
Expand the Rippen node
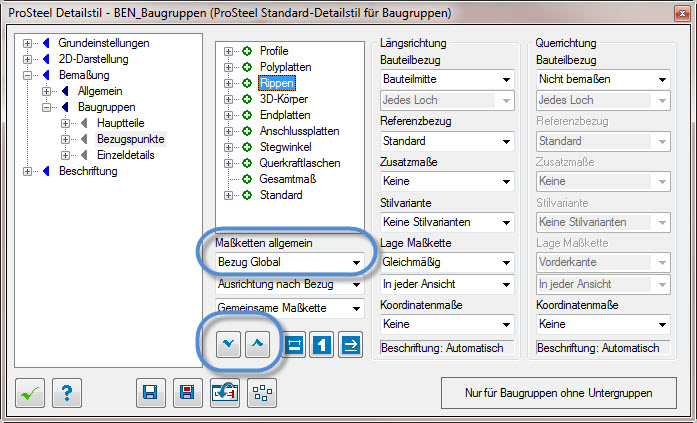coord(228,83)
